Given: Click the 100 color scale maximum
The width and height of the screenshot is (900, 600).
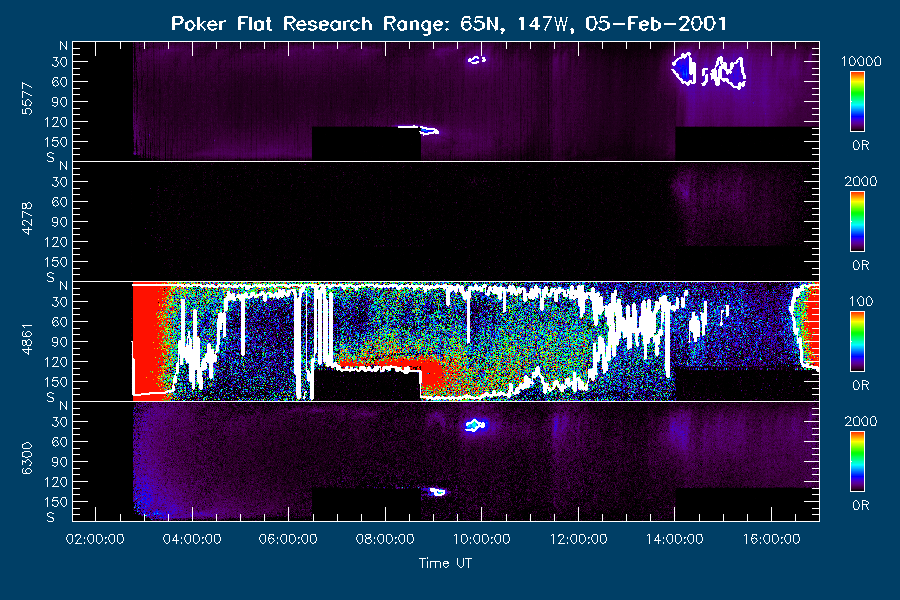Looking at the screenshot, I should 861,301.
